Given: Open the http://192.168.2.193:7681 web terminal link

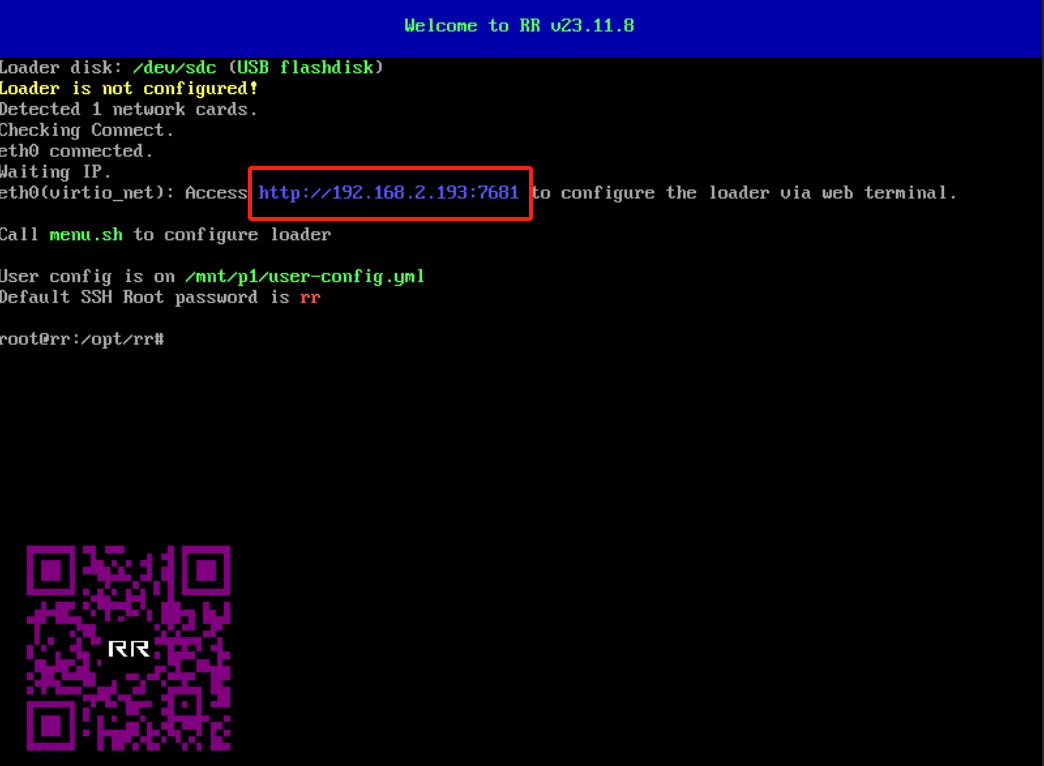Looking at the screenshot, I should point(388,192).
